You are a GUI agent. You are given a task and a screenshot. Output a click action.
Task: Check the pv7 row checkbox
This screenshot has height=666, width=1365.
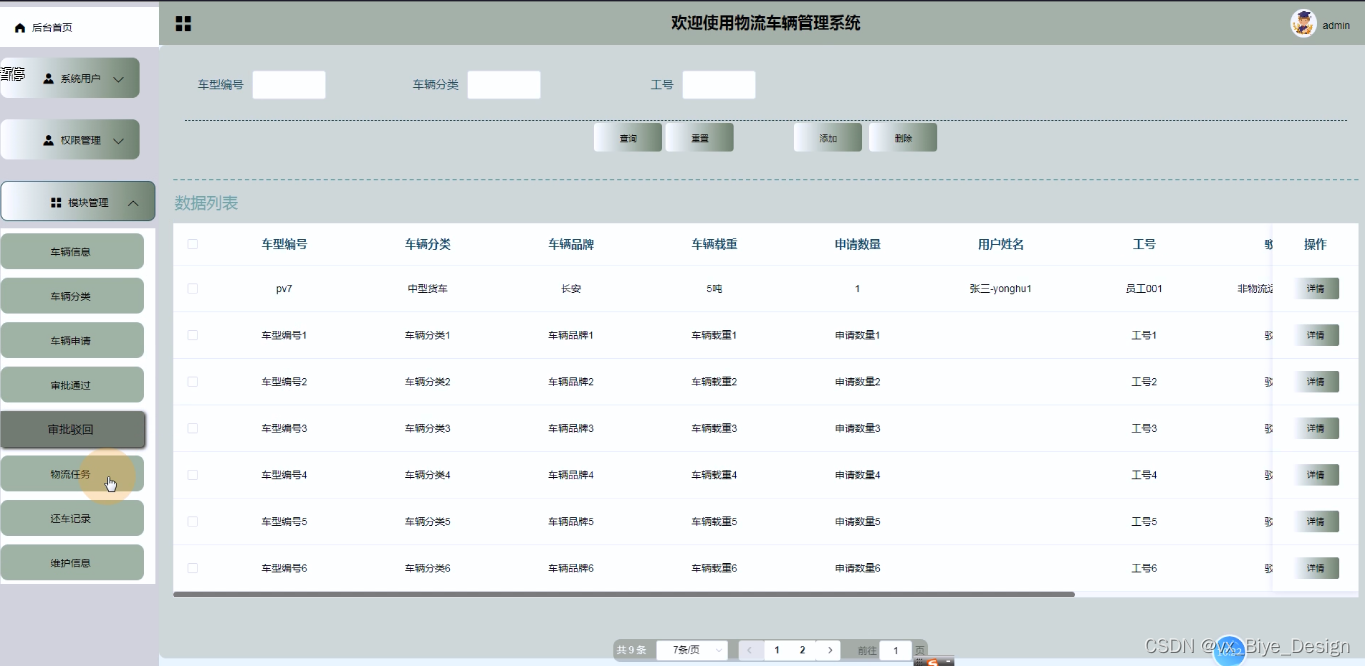(193, 289)
